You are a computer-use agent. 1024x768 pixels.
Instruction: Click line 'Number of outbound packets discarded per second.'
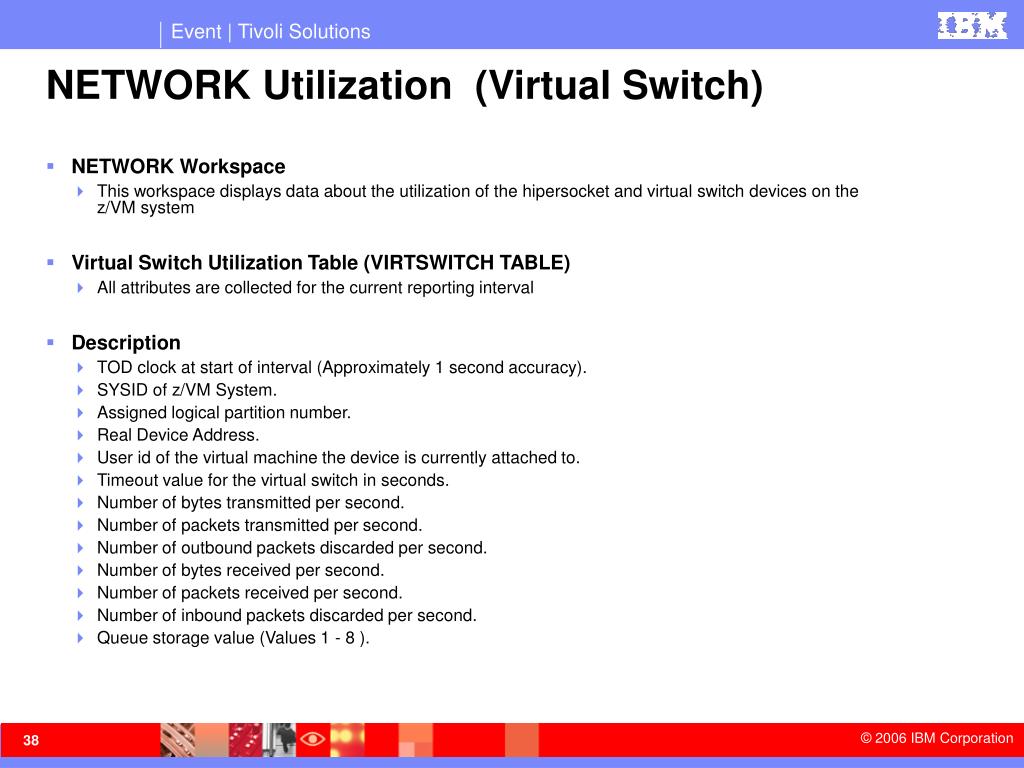click(x=292, y=548)
